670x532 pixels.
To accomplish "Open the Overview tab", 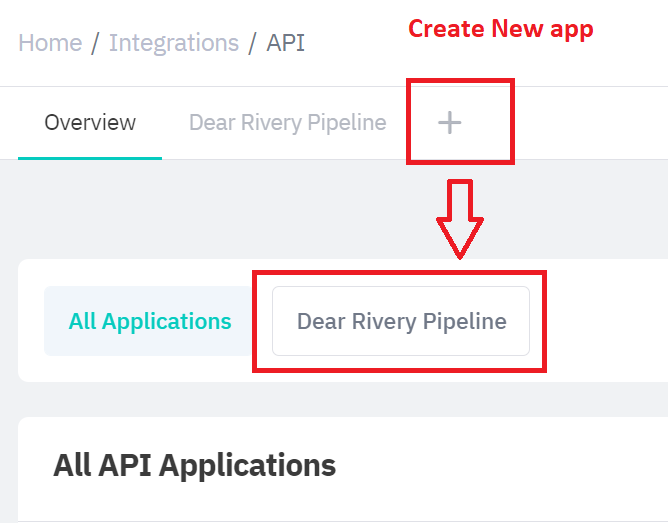I will [x=90, y=123].
